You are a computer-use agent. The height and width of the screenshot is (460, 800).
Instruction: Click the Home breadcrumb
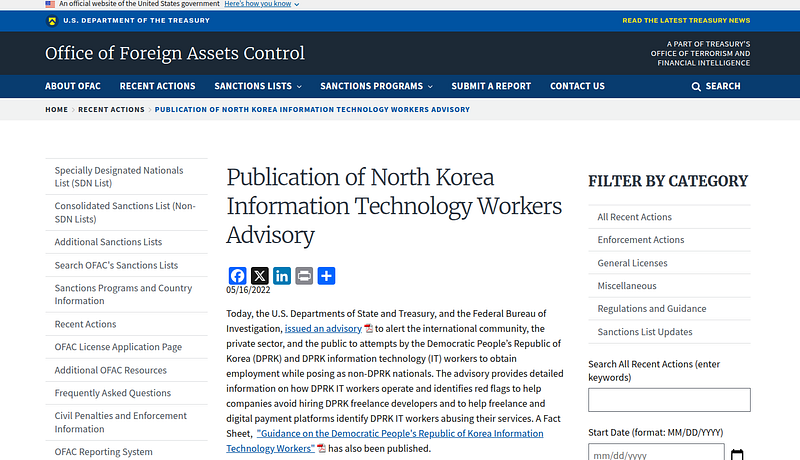[x=56, y=110]
